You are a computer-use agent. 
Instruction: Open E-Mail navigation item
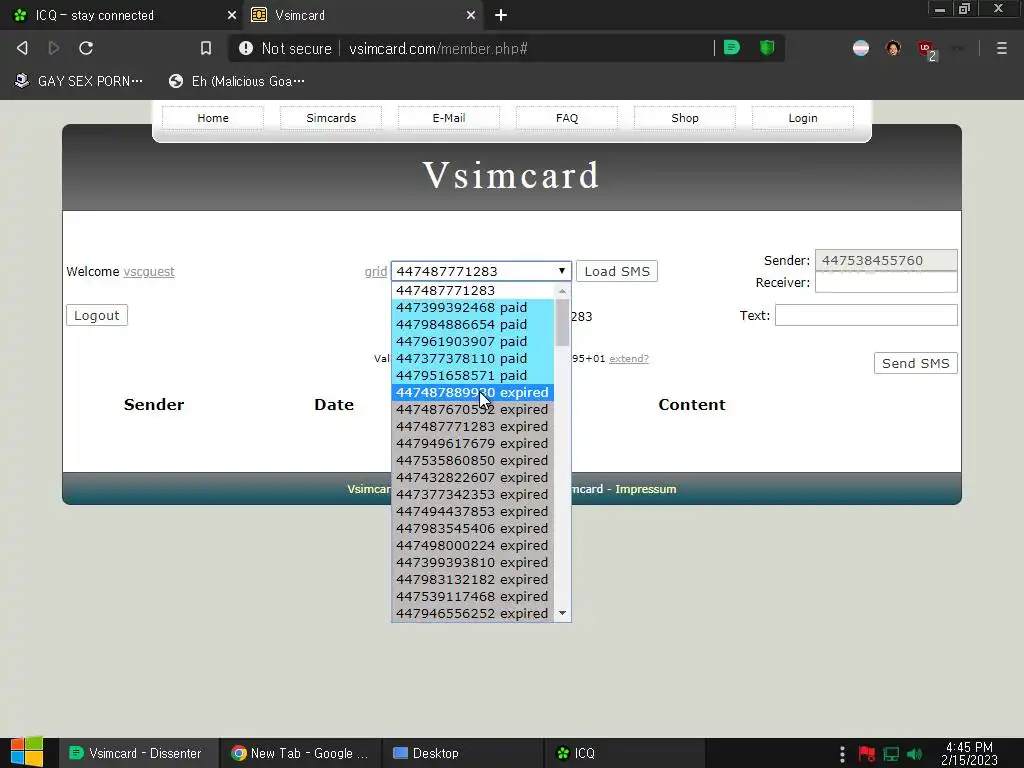click(449, 118)
